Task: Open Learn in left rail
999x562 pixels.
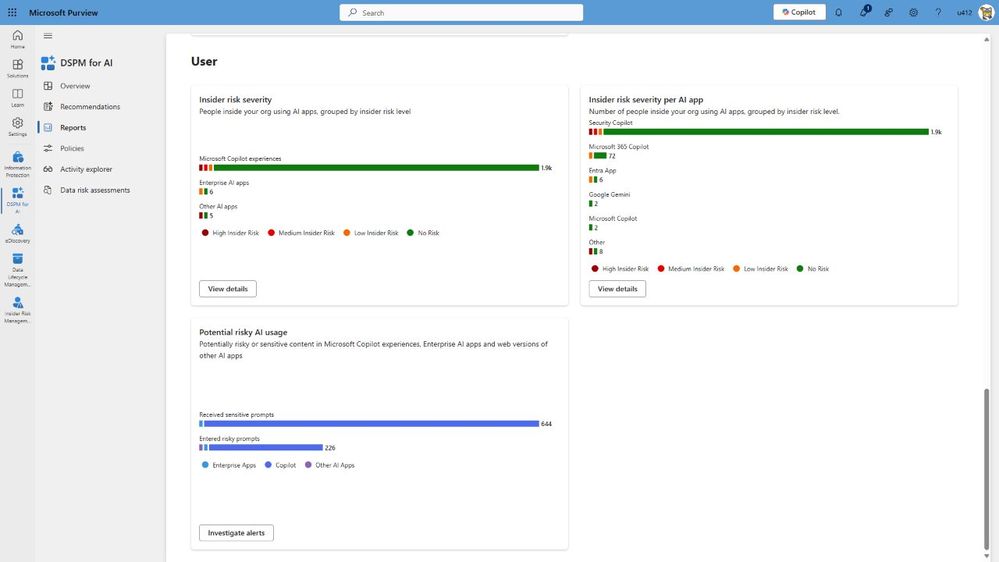Action: [x=17, y=97]
